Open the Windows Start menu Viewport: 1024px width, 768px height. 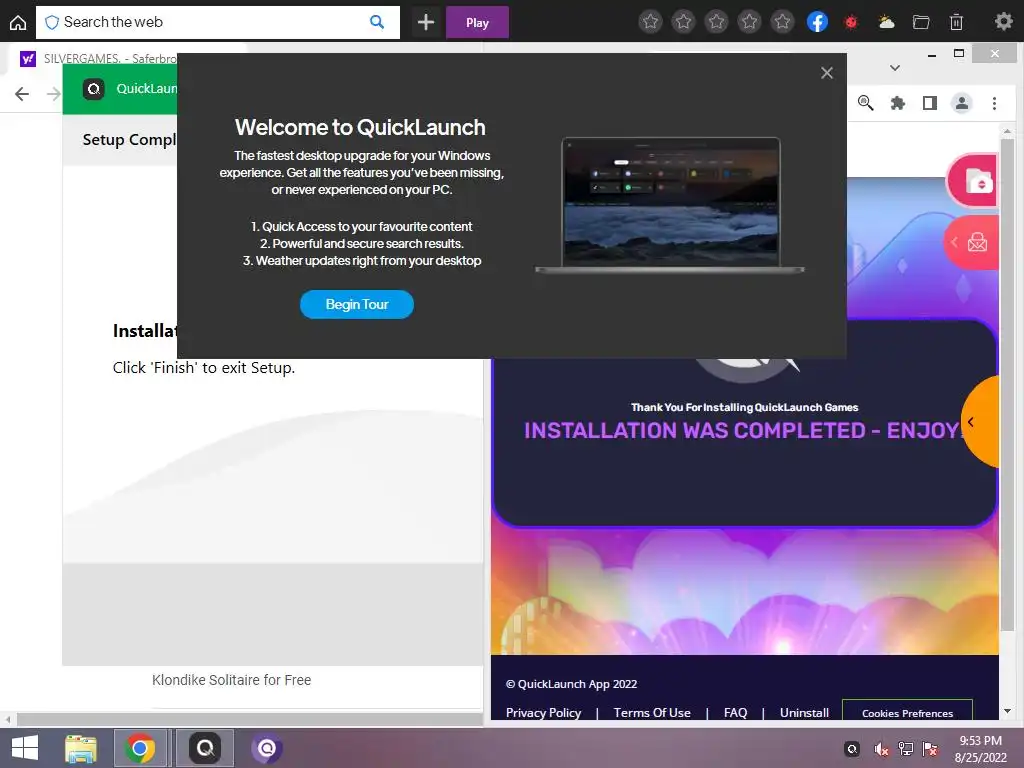click(x=25, y=748)
